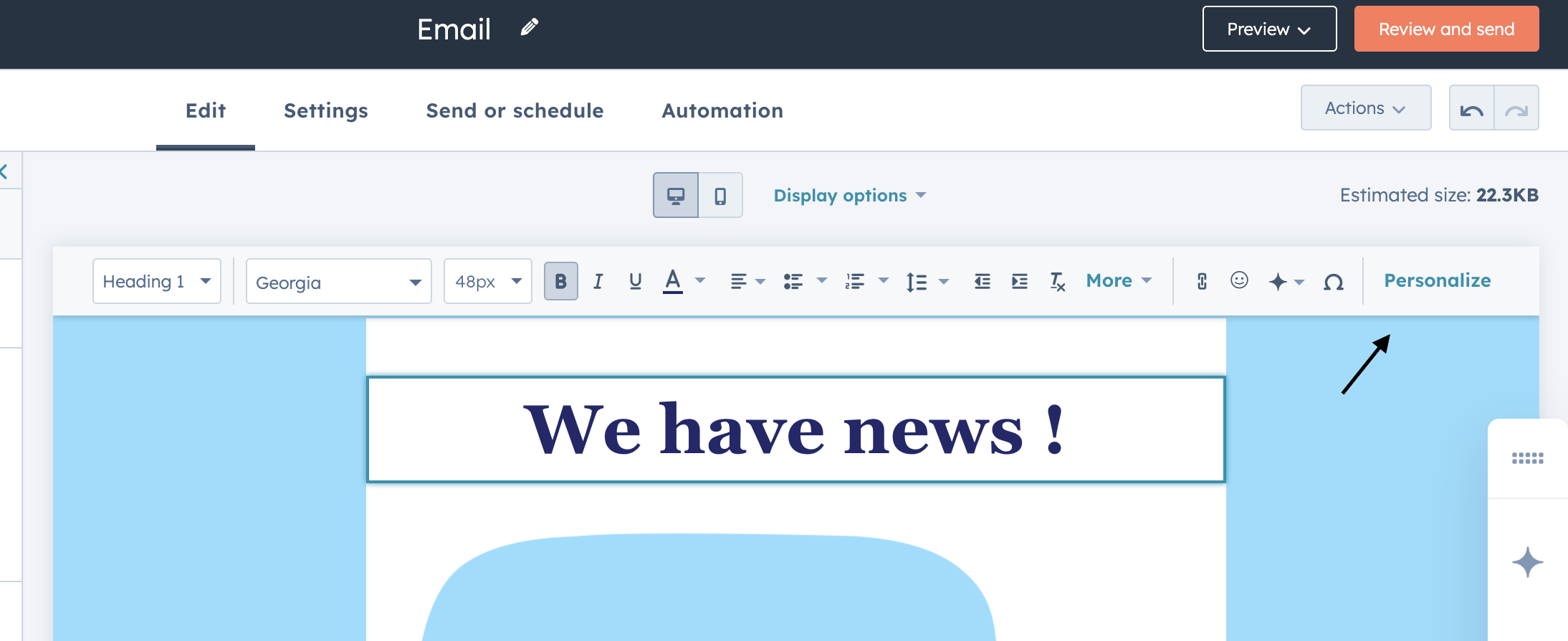The width and height of the screenshot is (1568, 641).
Task: Click the Estimated size 22.3KB text
Action: (x=1439, y=195)
